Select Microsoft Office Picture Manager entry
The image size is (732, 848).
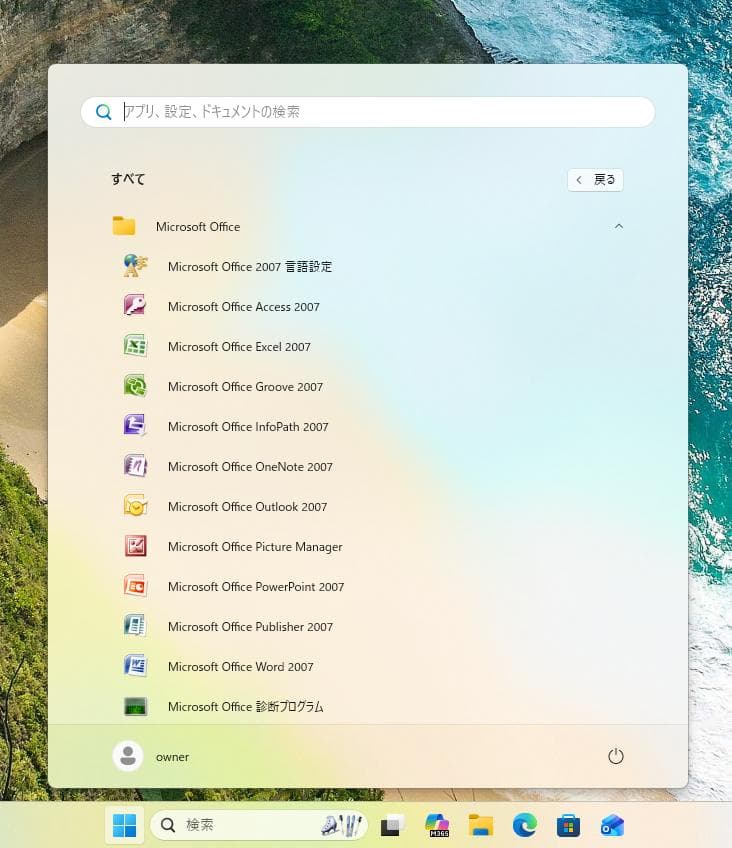point(255,547)
